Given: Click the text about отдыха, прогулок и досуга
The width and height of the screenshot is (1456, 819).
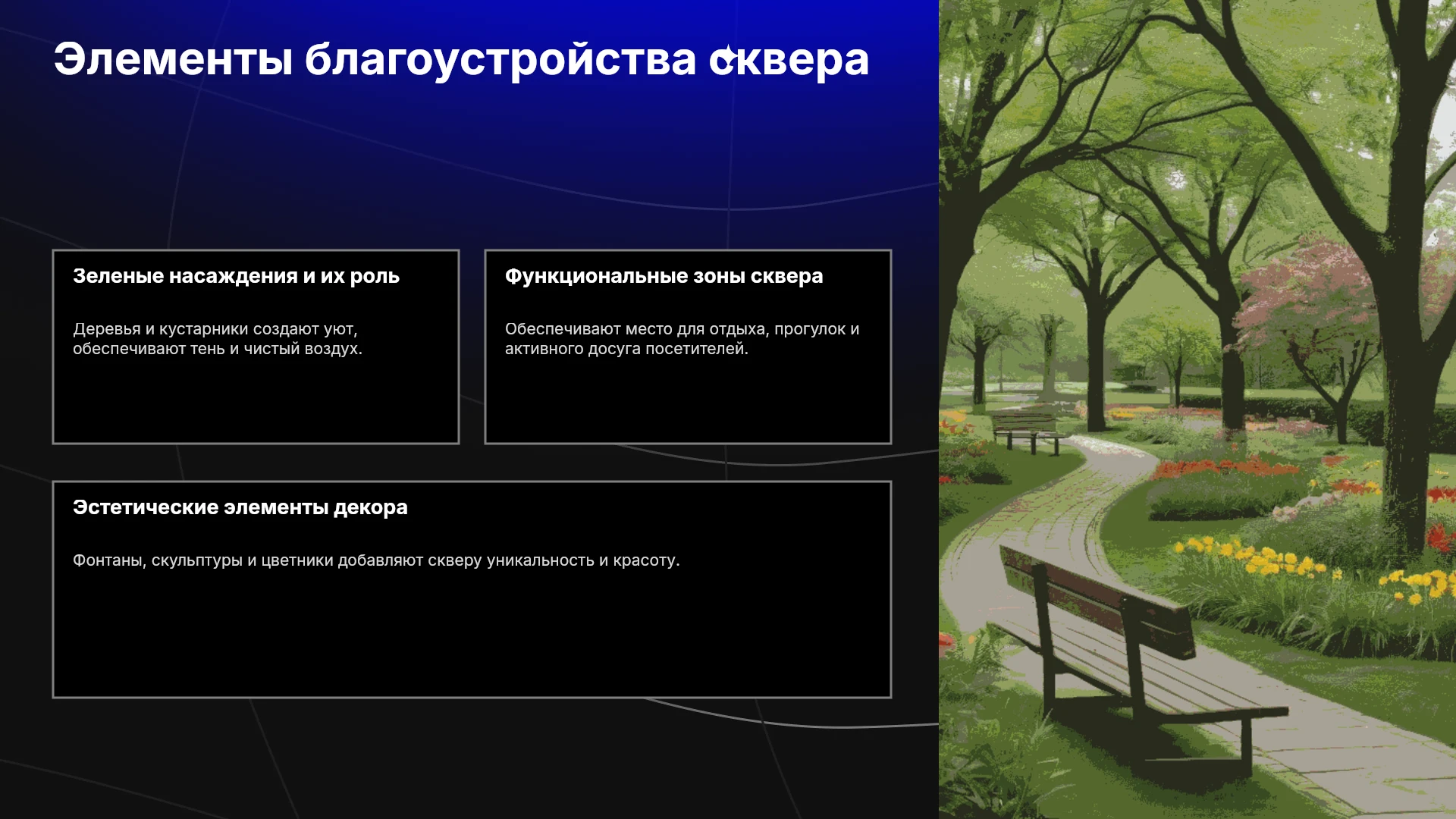Looking at the screenshot, I should tap(682, 339).
